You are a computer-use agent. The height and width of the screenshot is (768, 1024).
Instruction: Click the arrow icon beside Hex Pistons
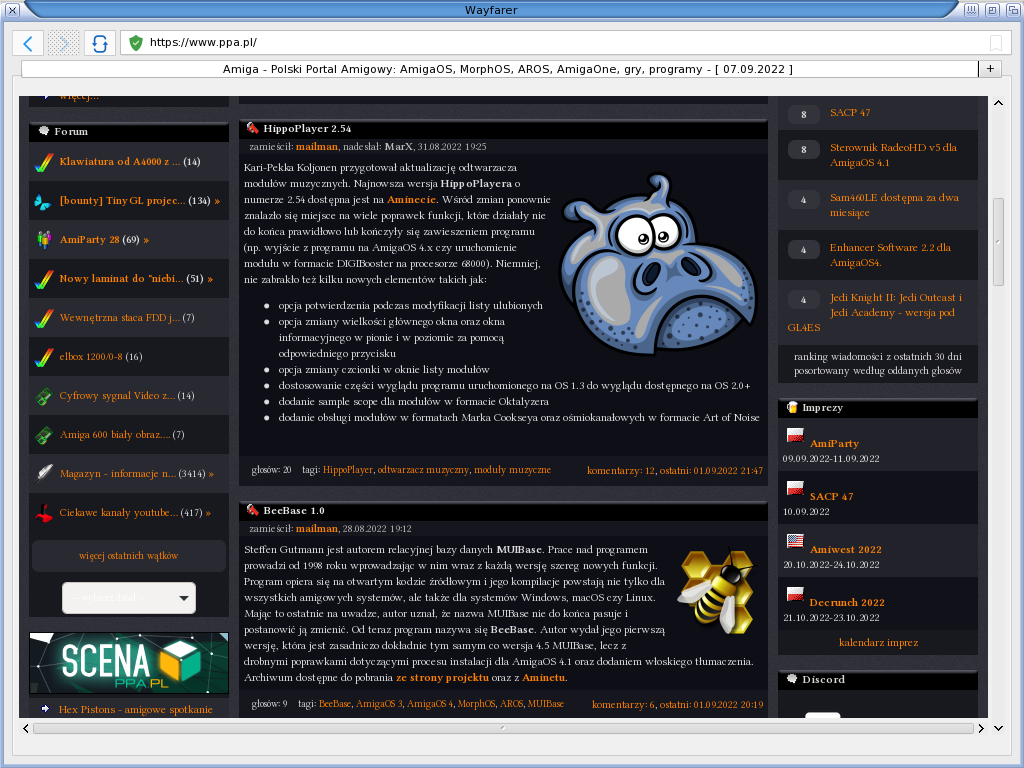(45, 709)
